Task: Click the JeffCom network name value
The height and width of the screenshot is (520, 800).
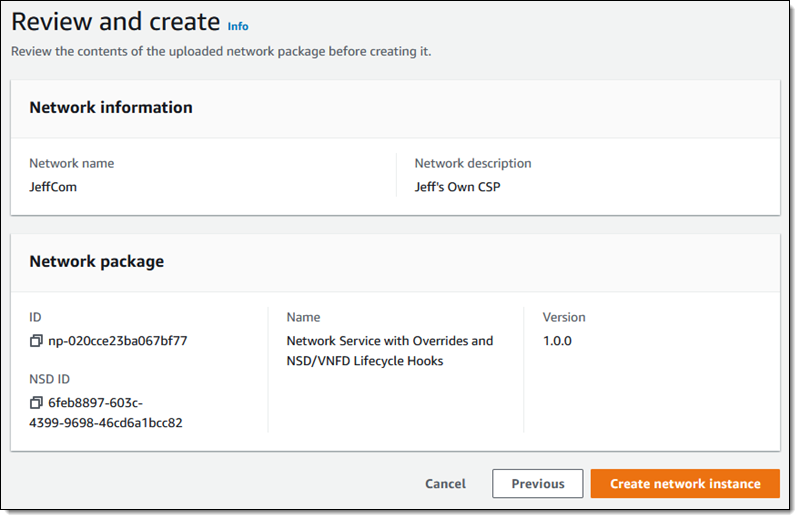Action: coord(53,187)
